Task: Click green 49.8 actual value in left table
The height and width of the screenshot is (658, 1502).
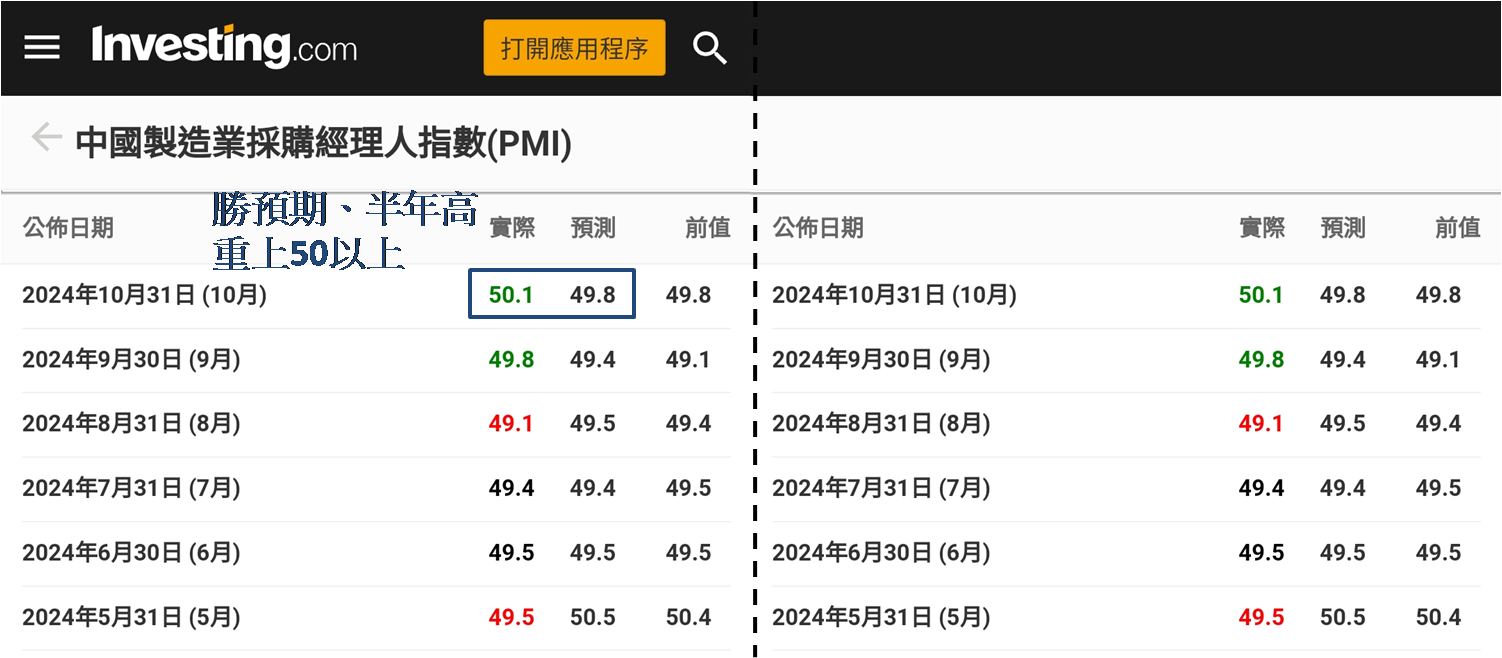Action: (x=511, y=359)
